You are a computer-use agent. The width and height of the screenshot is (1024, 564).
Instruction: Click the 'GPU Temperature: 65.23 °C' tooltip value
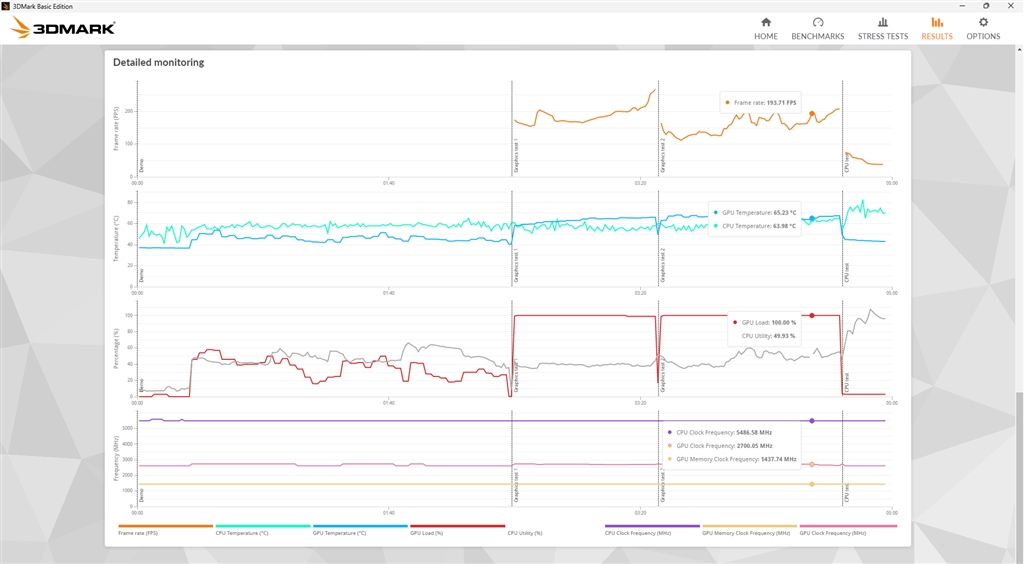pyautogui.click(x=759, y=213)
